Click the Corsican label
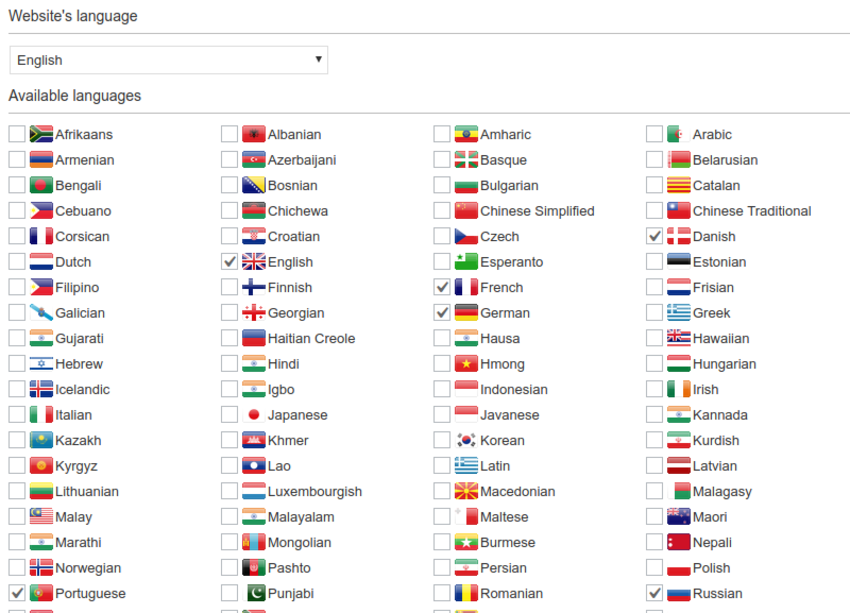Viewport: 850px width, 613px height. (82, 237)
